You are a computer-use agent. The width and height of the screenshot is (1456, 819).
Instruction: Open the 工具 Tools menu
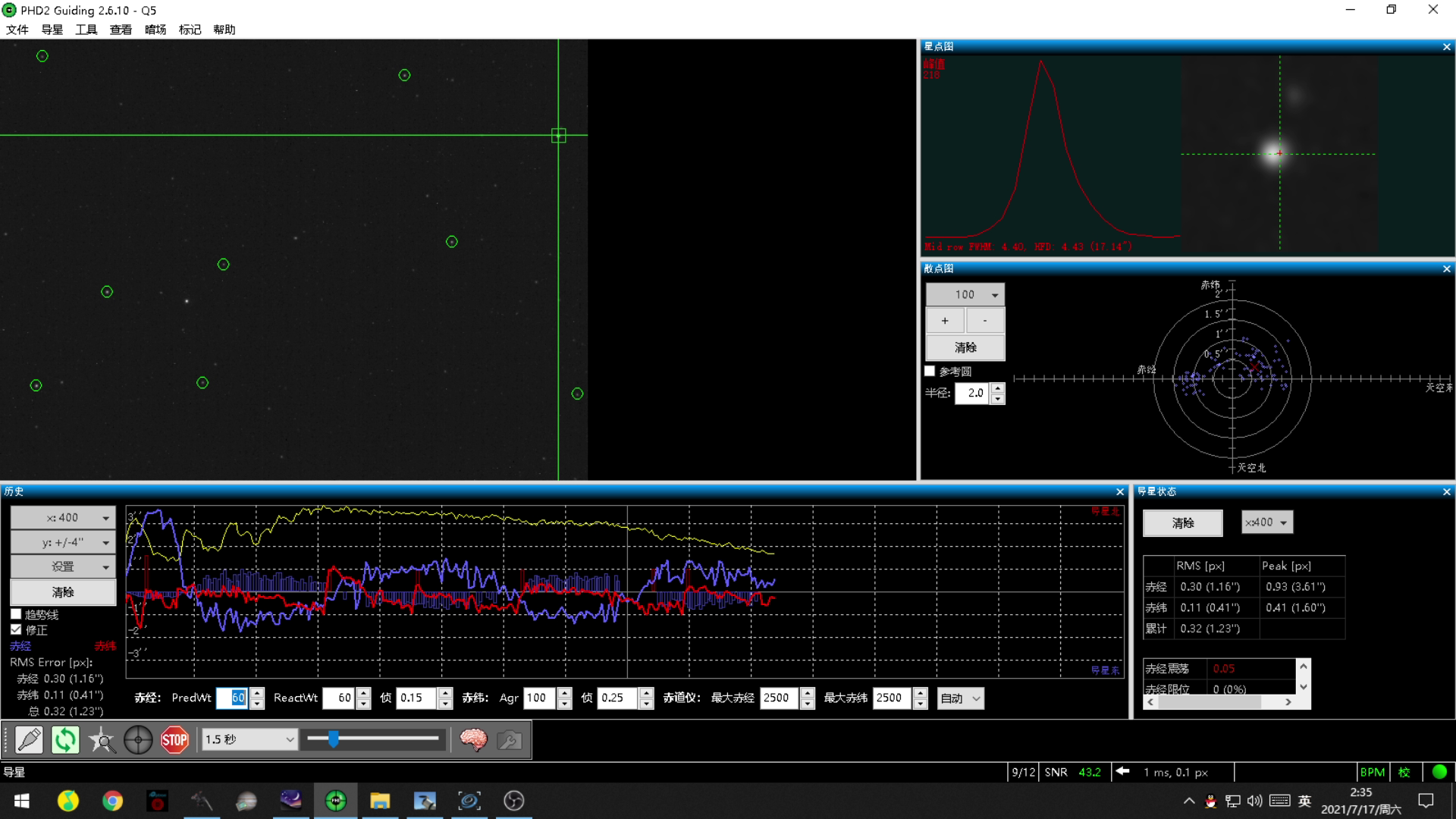[86, 30]
